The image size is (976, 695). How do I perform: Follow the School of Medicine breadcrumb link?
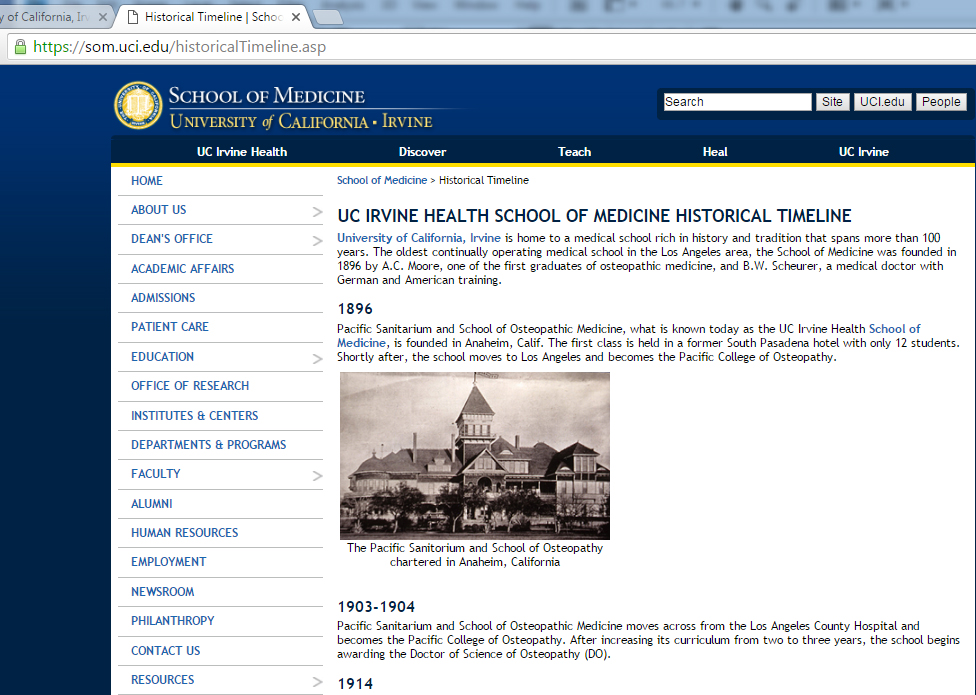point(381,180)
